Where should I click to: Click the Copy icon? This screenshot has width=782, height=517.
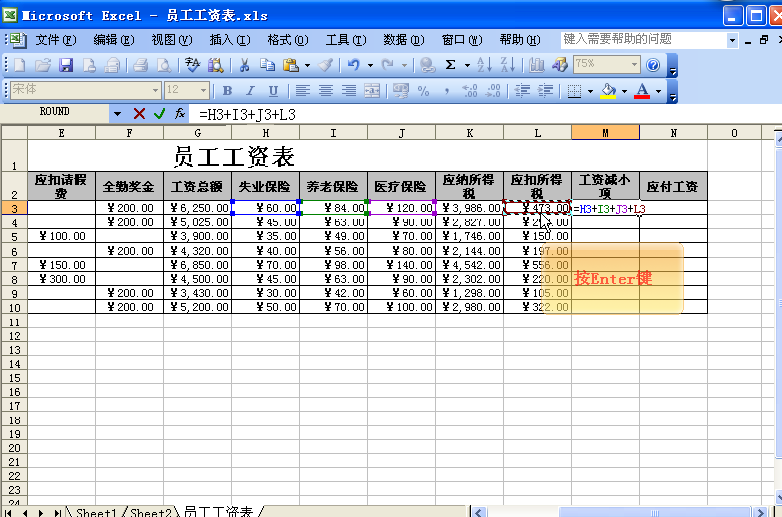coord(267,65)
